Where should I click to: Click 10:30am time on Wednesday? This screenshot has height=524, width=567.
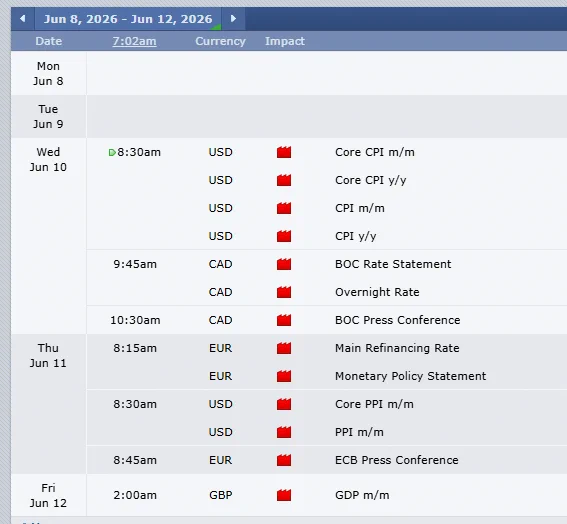coord(135,320)
